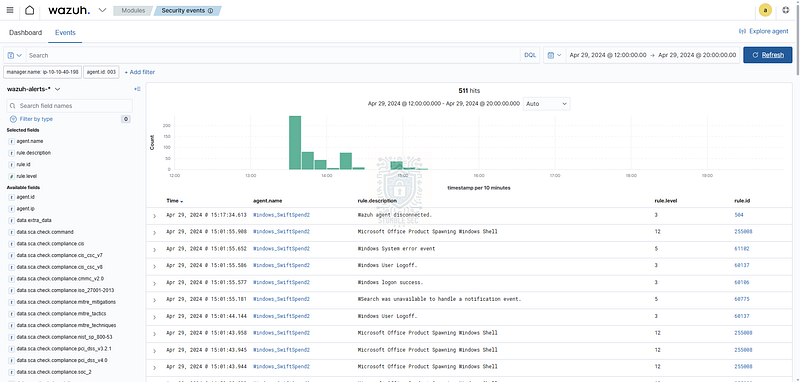Click Explore agent link
This screenshot has height=382, width=800.
(x=764, y=31)
